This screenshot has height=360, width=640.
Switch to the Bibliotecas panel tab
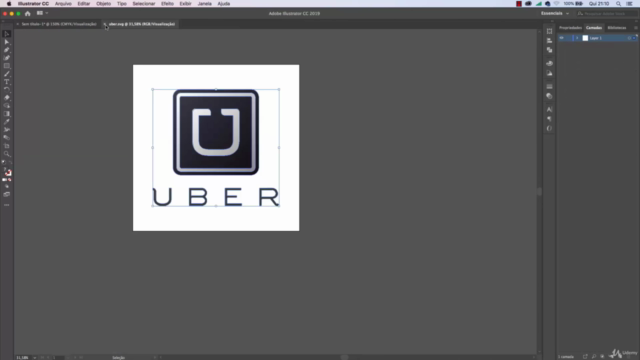click(x=616, y=28)
